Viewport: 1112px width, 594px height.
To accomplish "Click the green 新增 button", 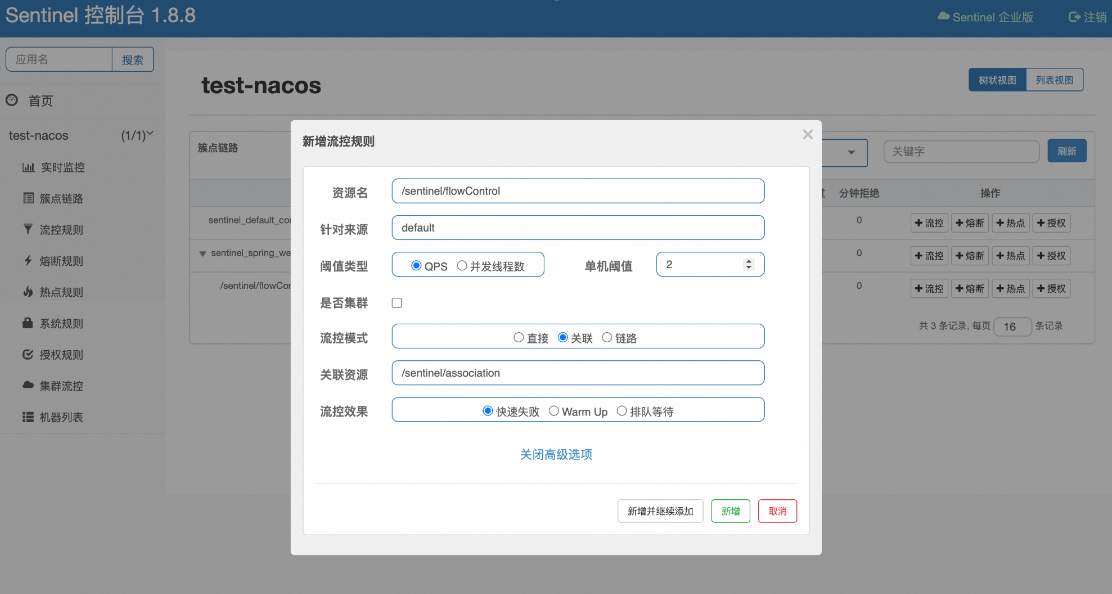I will (730, 511).
